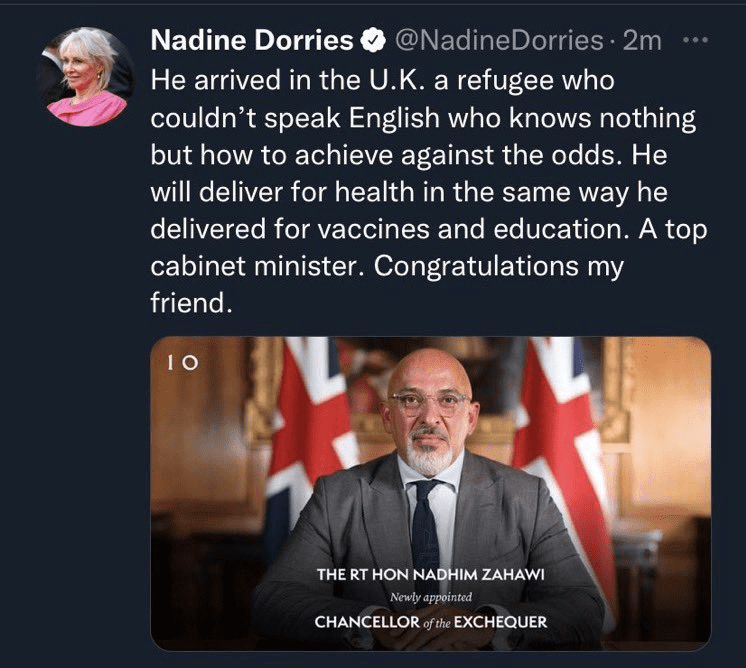Click the blue verified badge
This screenshot has width=746, height=668.
point(372,41)
